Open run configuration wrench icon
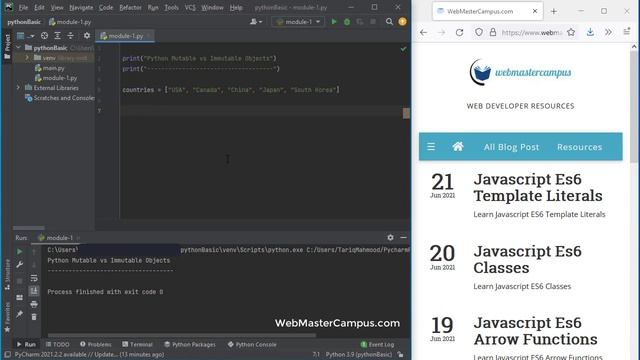 [x=20, y=265]
